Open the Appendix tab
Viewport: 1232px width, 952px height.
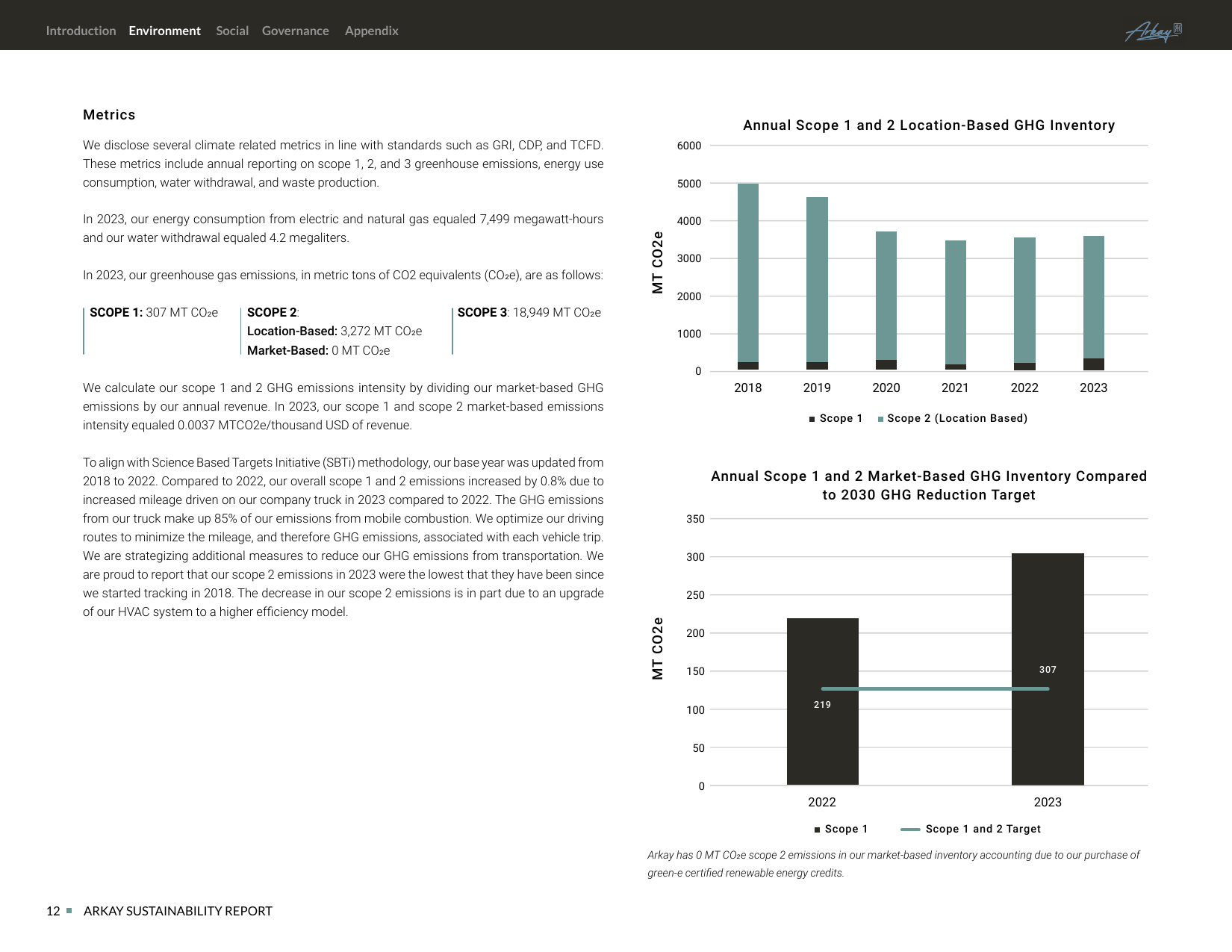click(371, 31)
